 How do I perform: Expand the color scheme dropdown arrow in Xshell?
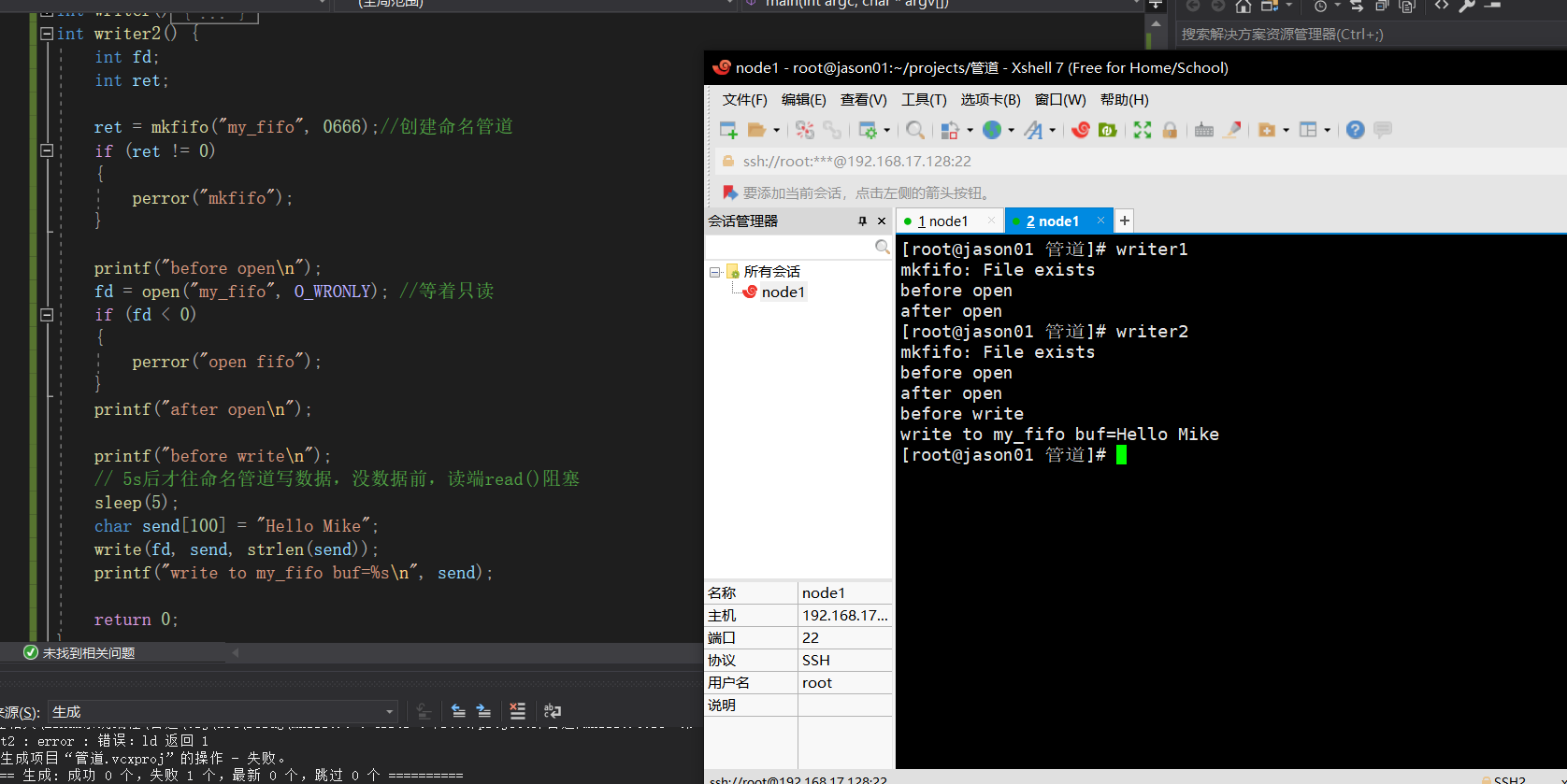(970, 130)
